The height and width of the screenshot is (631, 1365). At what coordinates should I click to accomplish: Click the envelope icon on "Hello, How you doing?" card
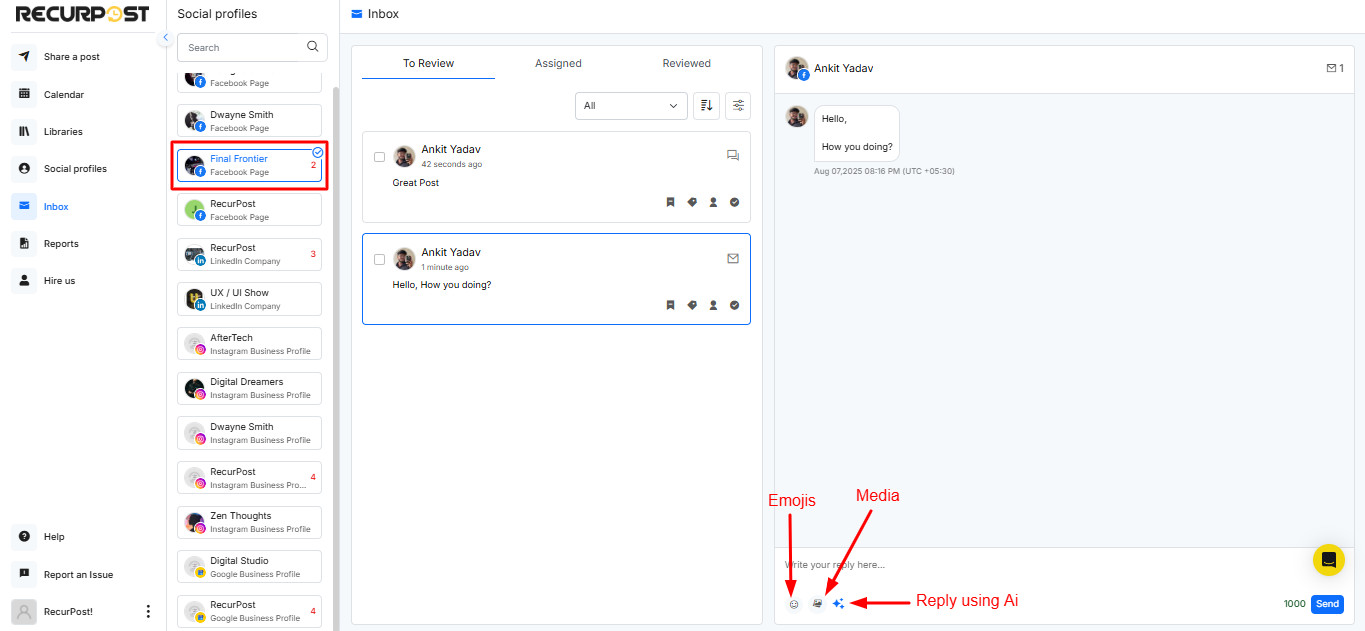pos(733,258)
